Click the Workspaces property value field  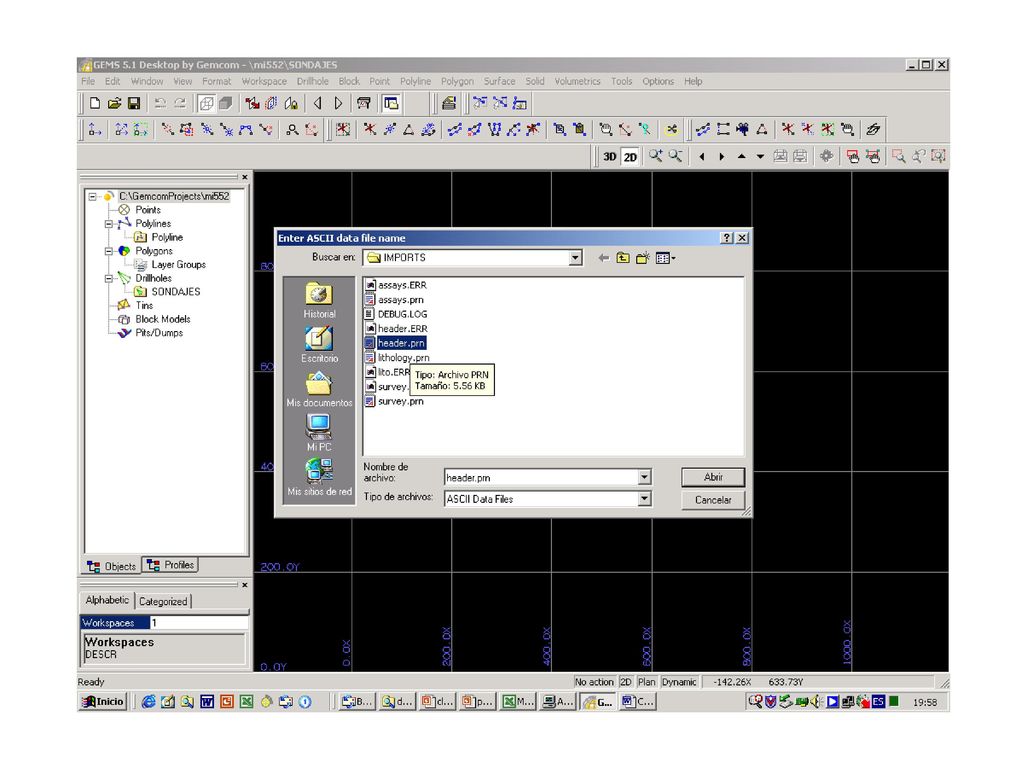pyautogui.click(x=199, y=623)
